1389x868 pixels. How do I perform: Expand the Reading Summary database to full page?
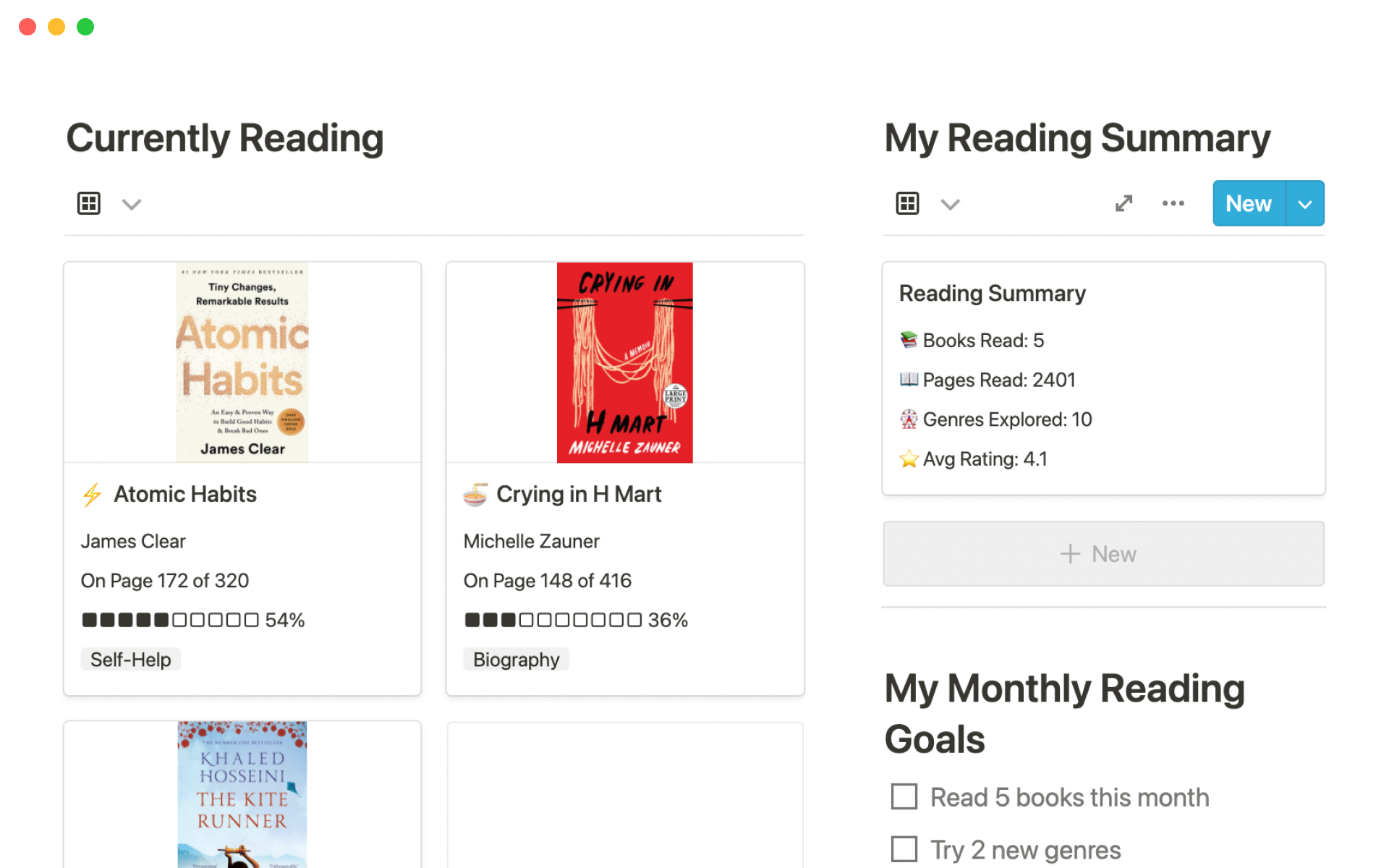tap(1123, 203)
